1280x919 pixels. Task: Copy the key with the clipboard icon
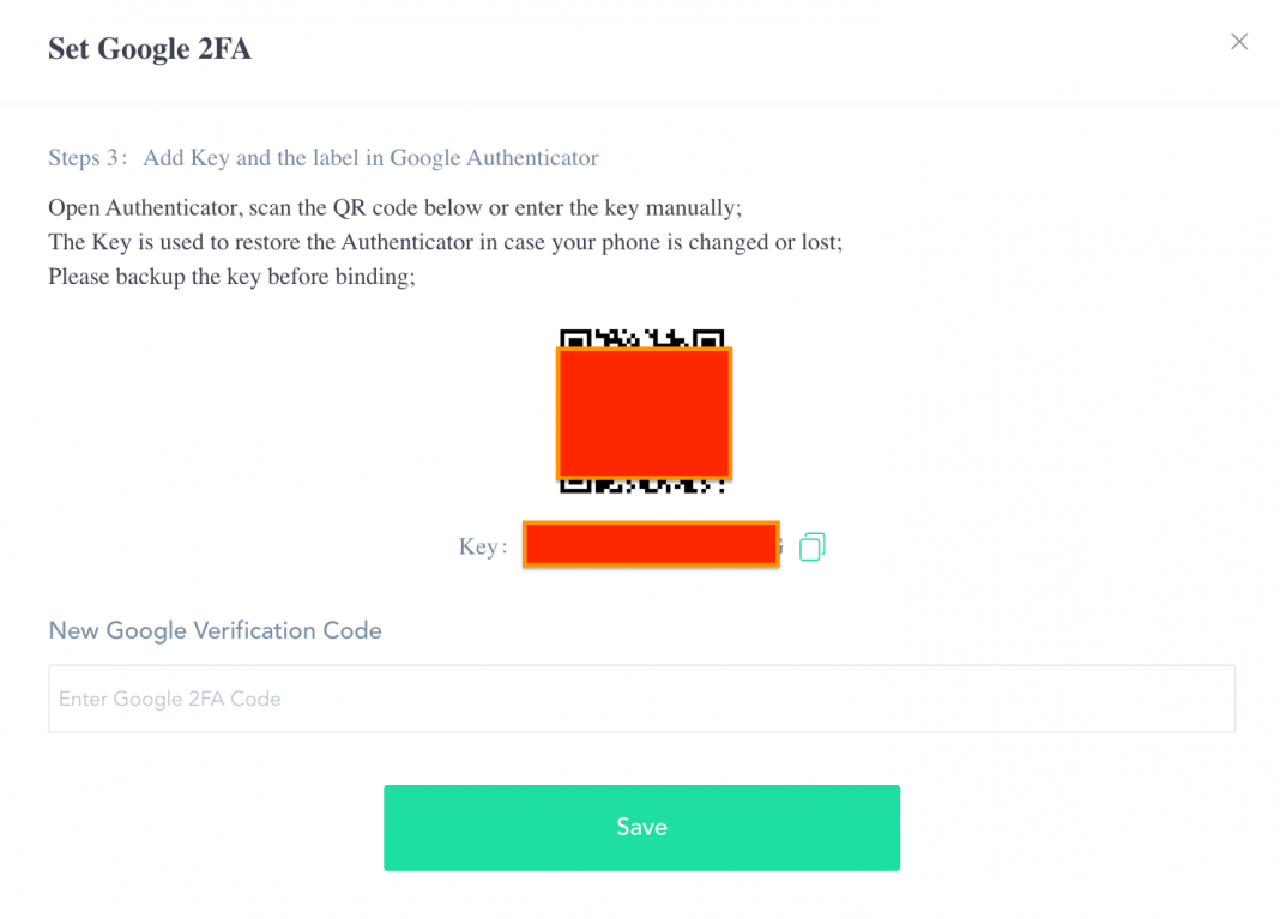coord(812,546)
